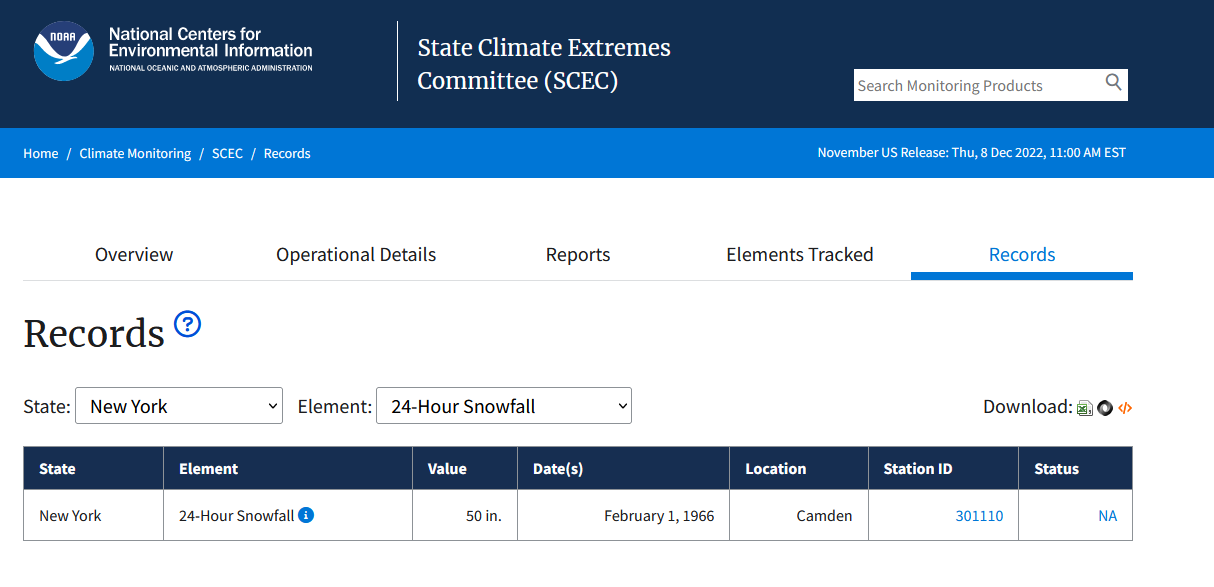Select the Records tab
Image resolution: width=1214 pixels, height=587 pixels.
[1022, 255]
